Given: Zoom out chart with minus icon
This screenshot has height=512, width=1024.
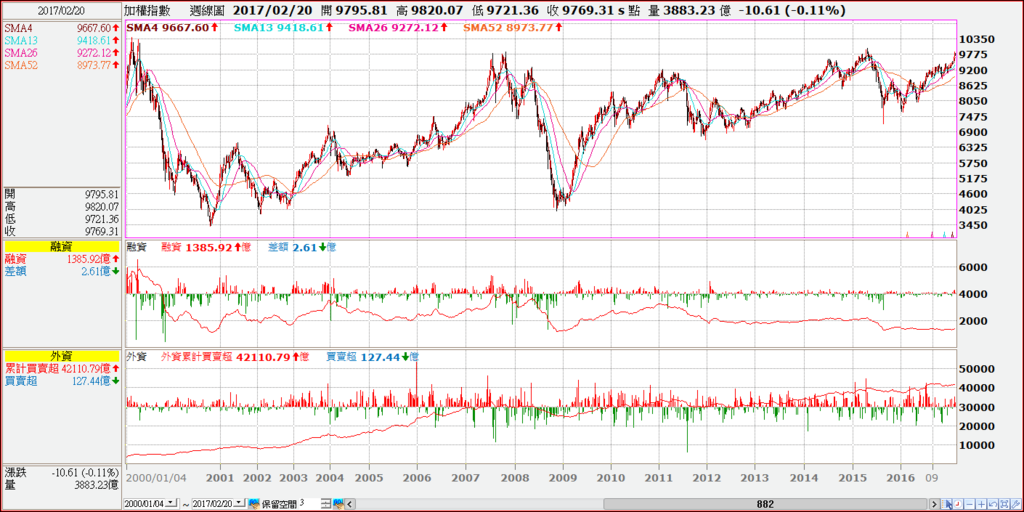Looking at the screenshot, I should coord(970,504).
